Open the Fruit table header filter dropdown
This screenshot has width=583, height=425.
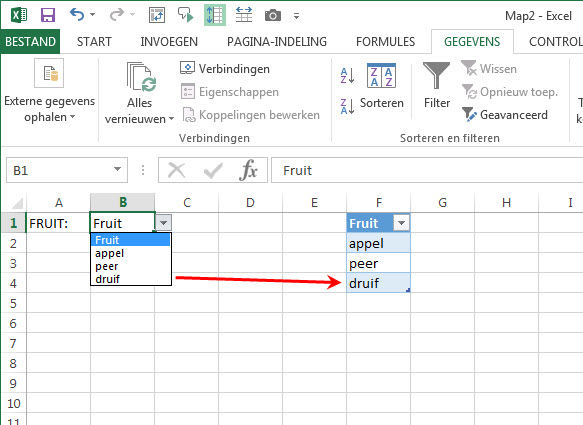pyautogui.click(x=401, y=223)
